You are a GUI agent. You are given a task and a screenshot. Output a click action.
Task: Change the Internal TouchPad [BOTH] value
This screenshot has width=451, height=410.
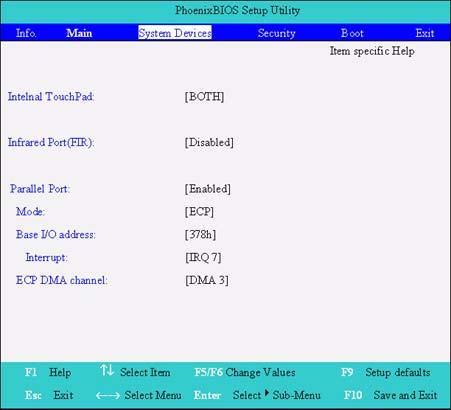[204, 97]
